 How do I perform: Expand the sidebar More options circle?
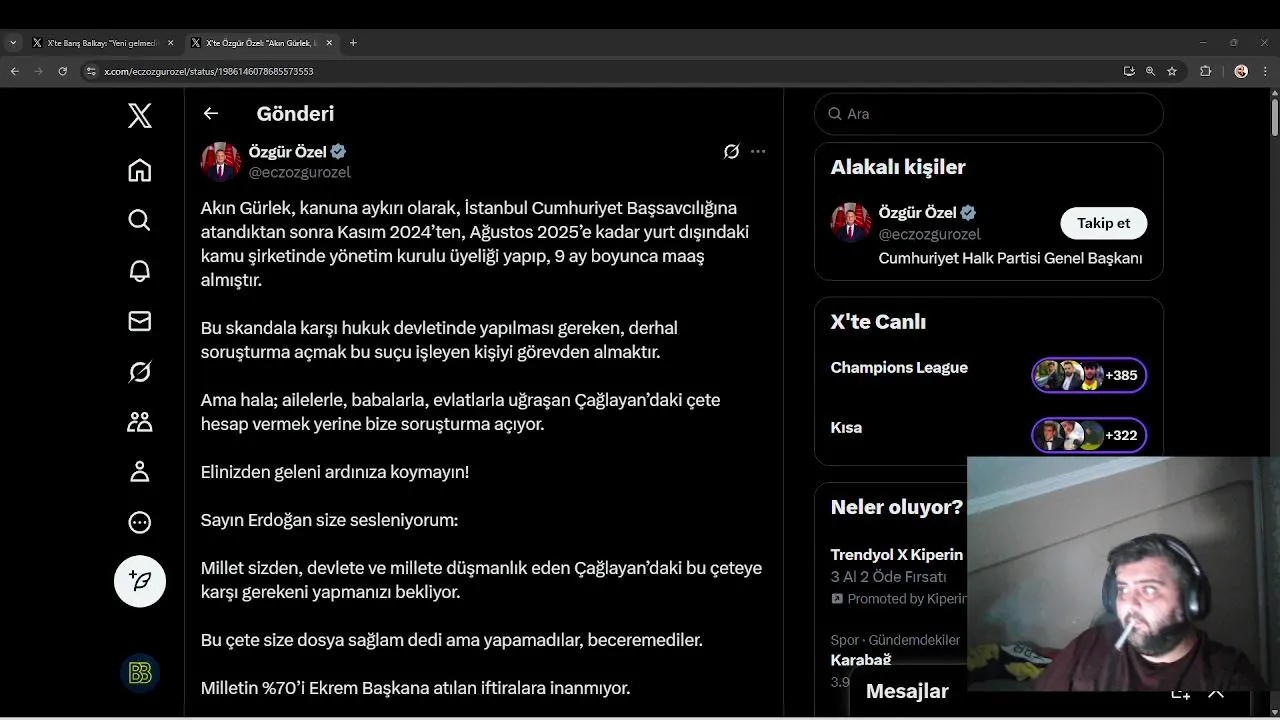140,522
